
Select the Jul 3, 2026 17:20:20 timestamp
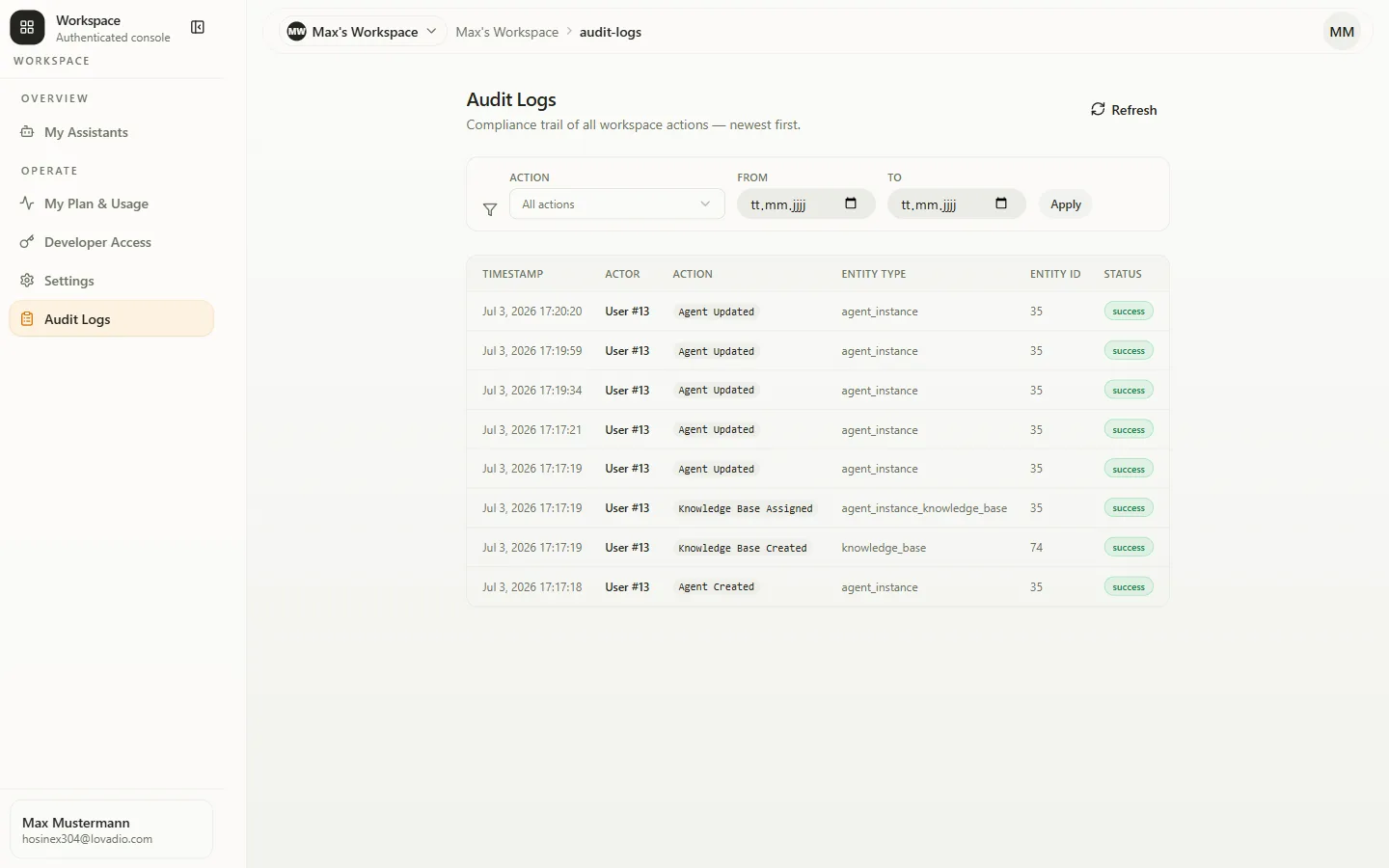532,312
